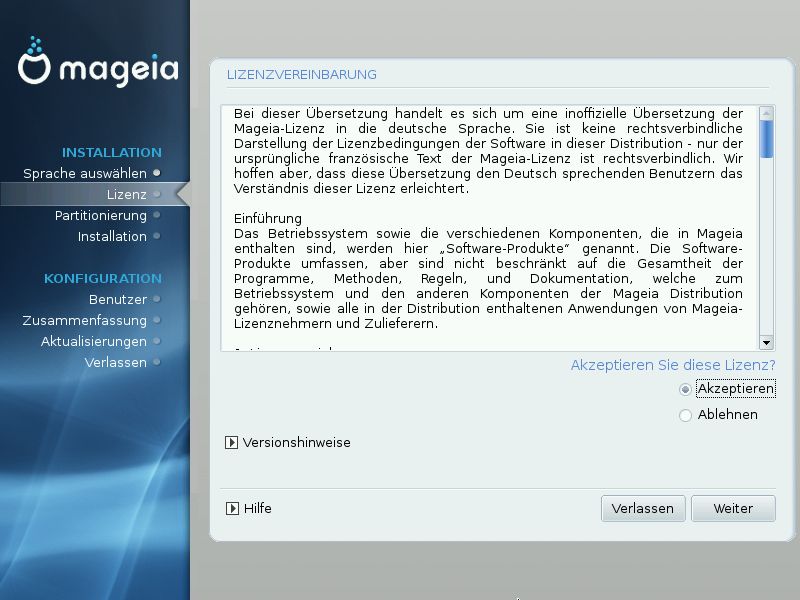Click the Partitionierung step bullet
The image size is (800, 600).
[x=157, y=215]
